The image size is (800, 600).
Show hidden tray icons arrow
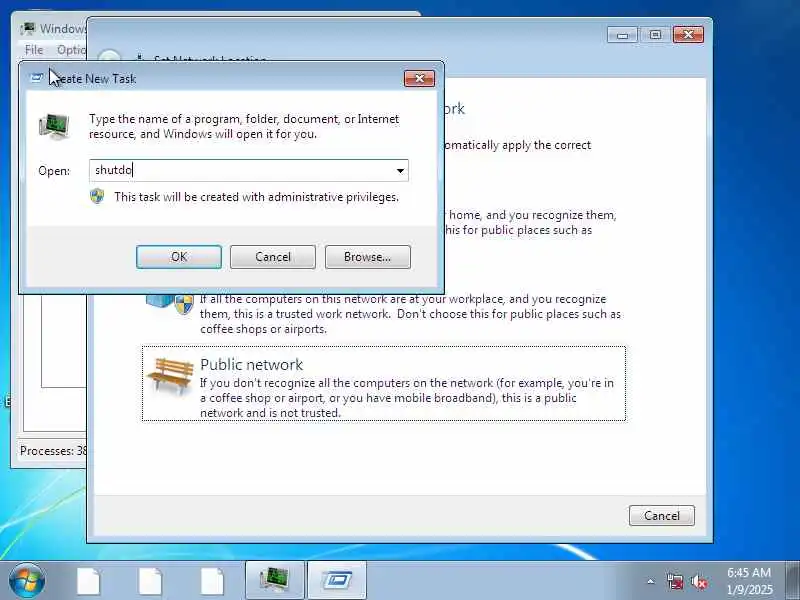(651, 581)
